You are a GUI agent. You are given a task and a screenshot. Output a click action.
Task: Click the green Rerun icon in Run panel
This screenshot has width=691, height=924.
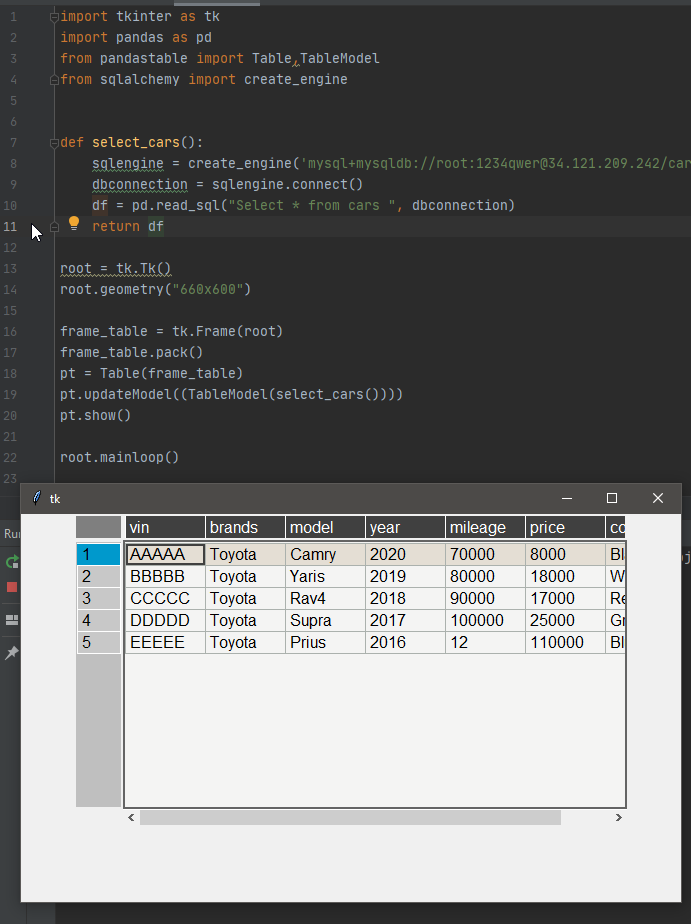pos(12,563)
